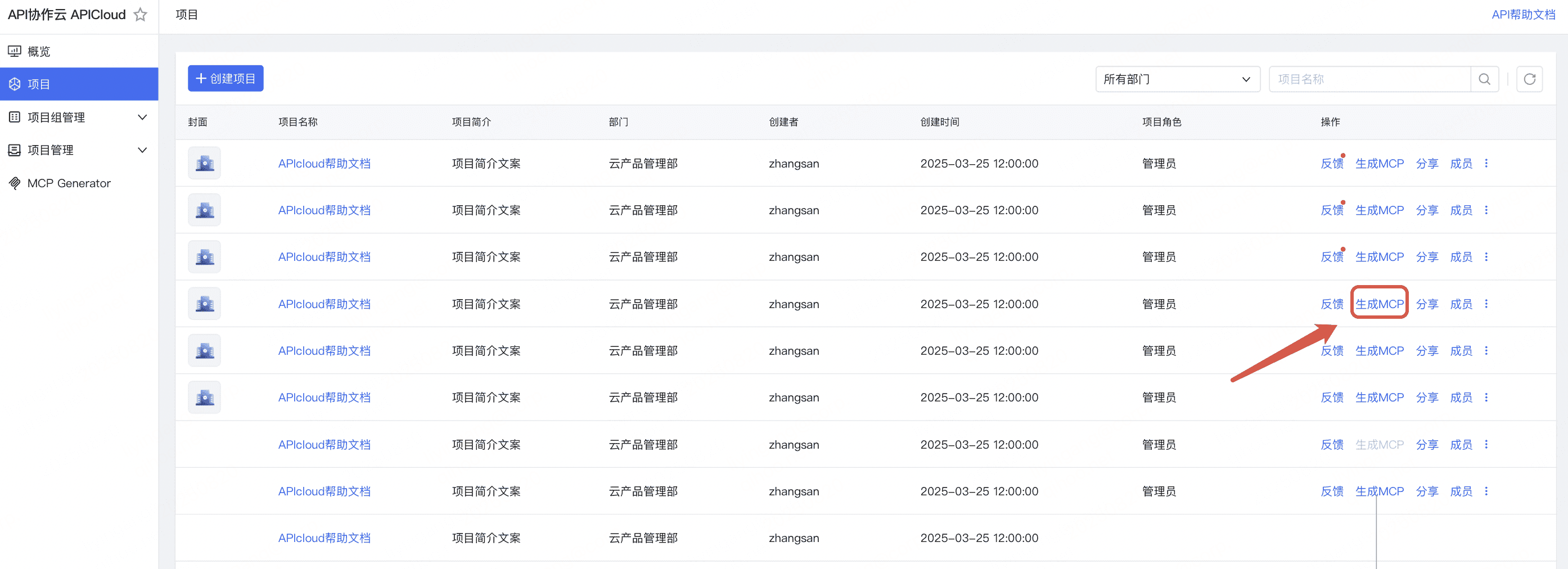The image size is (1568, 569).
Task: Click 反馈 with red dot in the third row
Action: (1331, 257)
